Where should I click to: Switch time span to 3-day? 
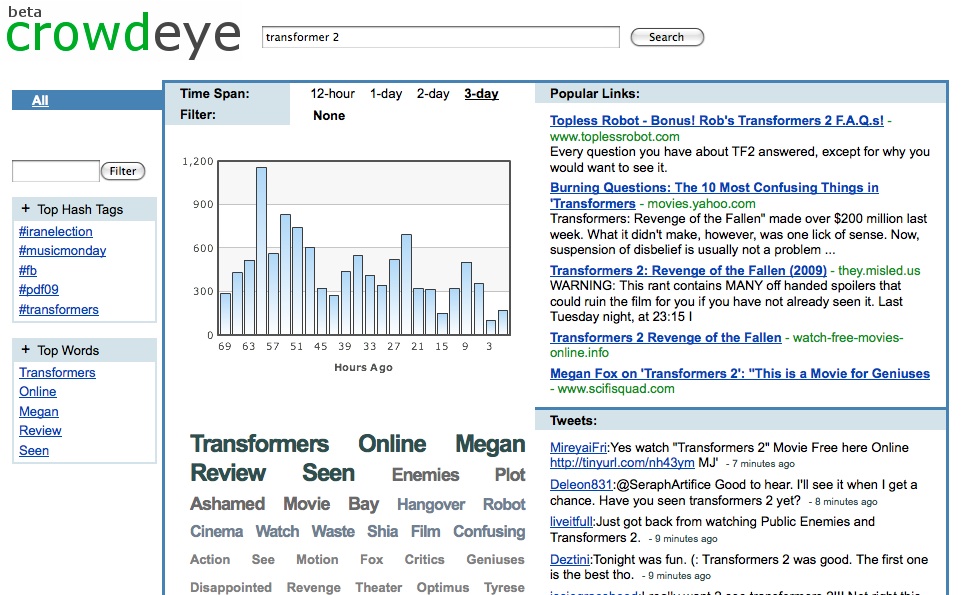point(482,94)
